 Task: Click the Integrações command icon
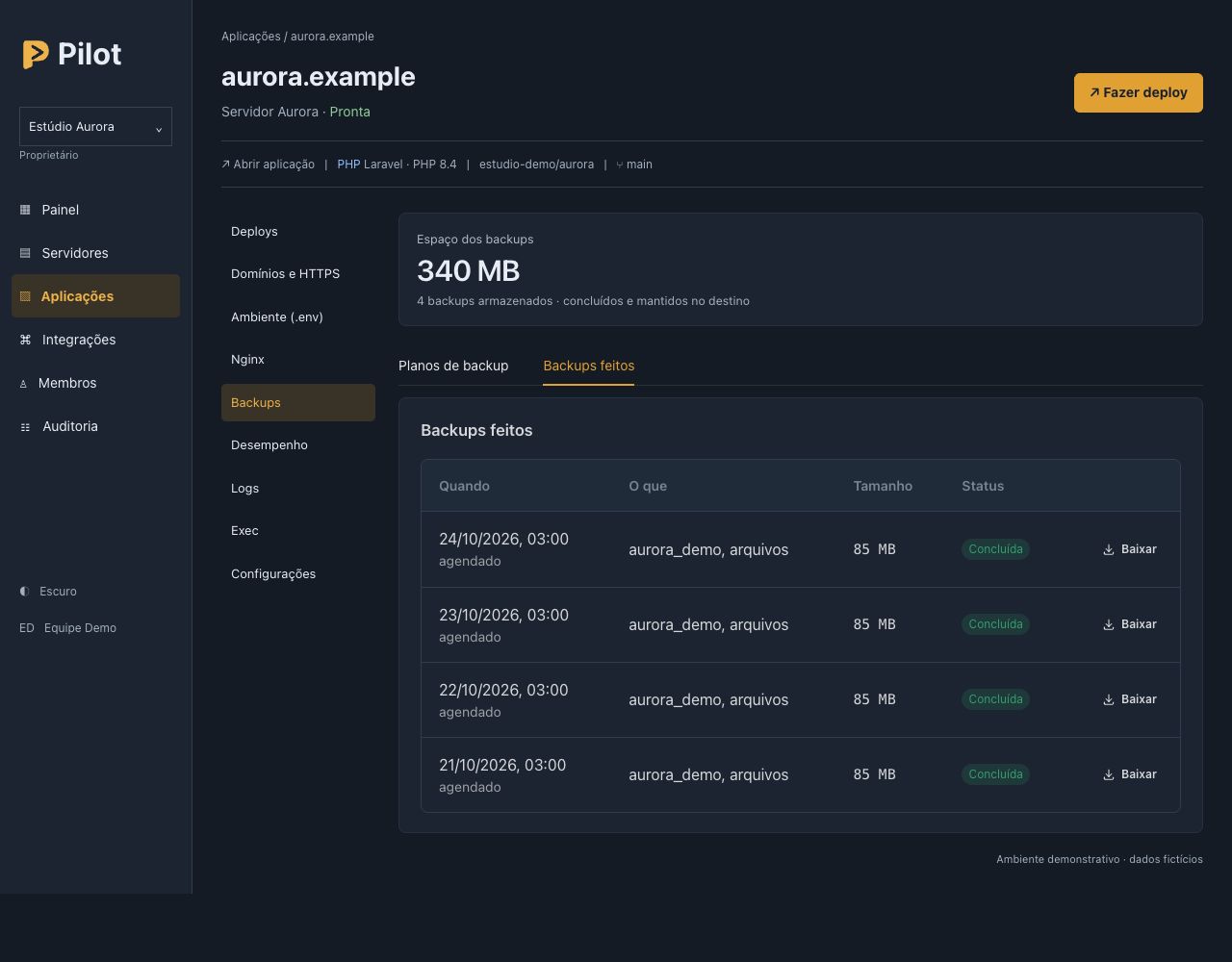(25, 340)
